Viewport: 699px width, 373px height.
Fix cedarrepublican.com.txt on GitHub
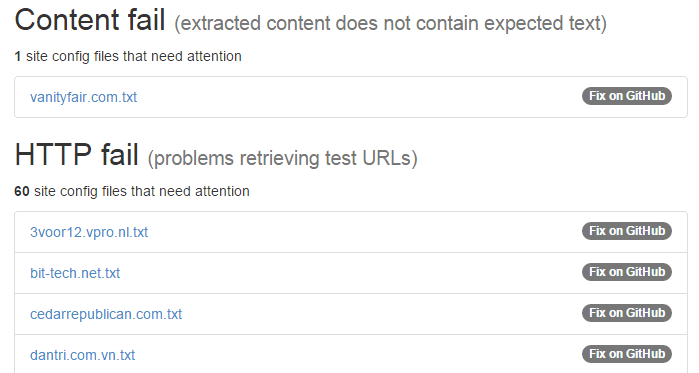point(626,313)
